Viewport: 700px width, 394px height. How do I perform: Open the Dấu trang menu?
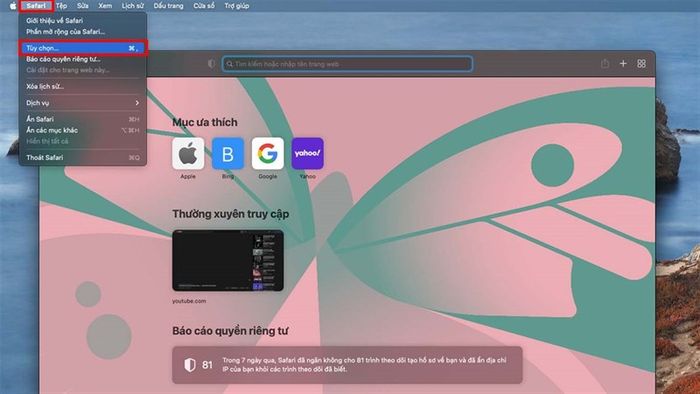coord(168,6)
